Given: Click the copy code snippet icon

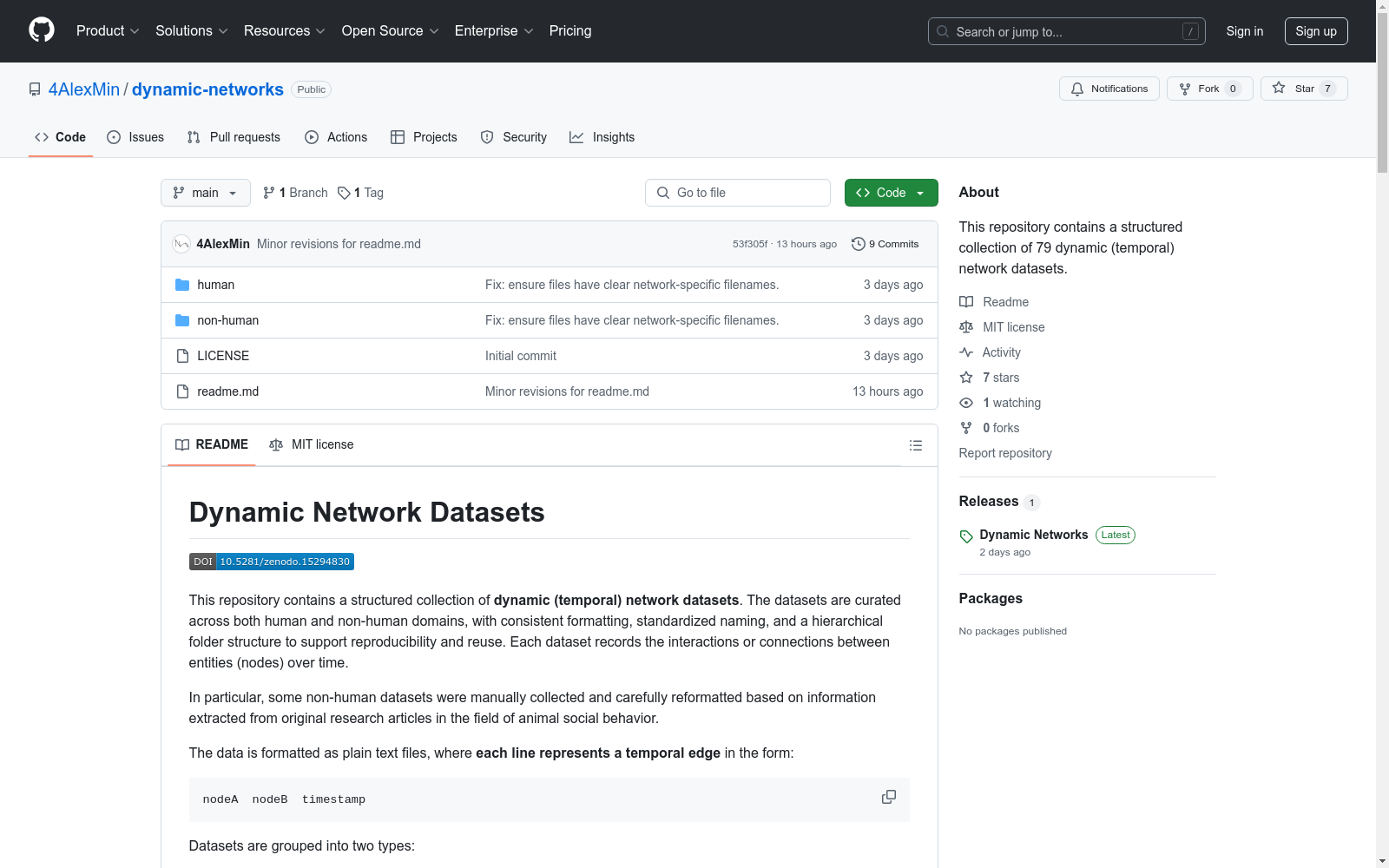Looking at the screenshot, I should pyautogui.click(x=889, y=797).
